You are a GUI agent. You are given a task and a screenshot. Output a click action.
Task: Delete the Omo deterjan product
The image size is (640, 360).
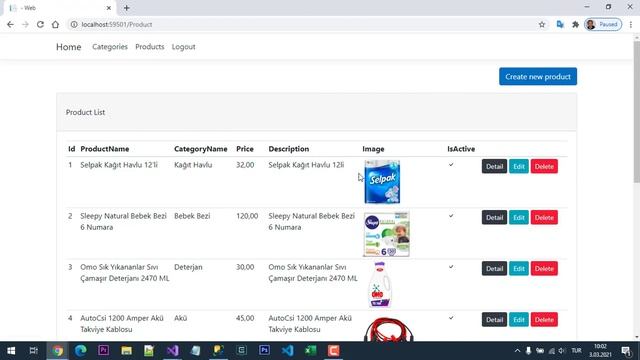click(x=544, y=269)
